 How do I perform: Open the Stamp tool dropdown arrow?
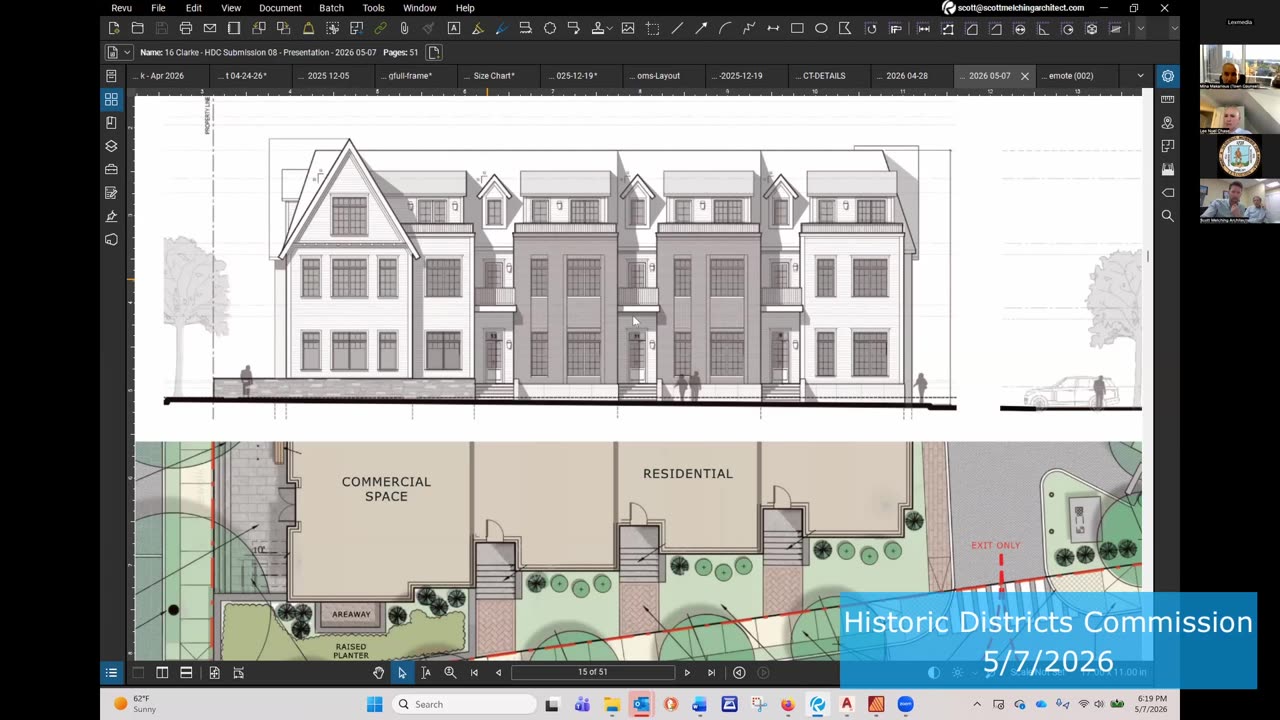tap(609, 28)
